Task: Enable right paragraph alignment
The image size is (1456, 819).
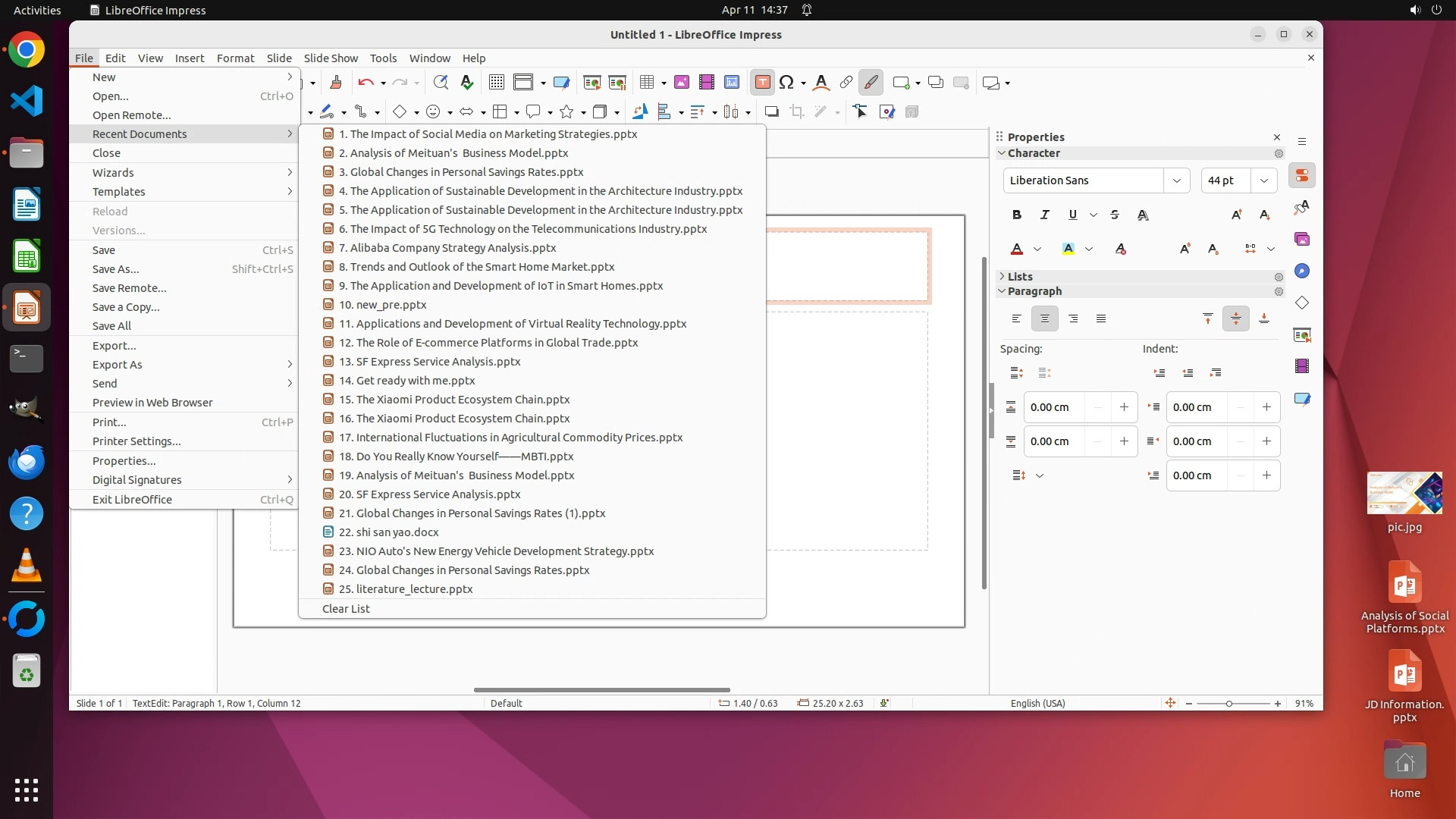Action: (1072, 318)
